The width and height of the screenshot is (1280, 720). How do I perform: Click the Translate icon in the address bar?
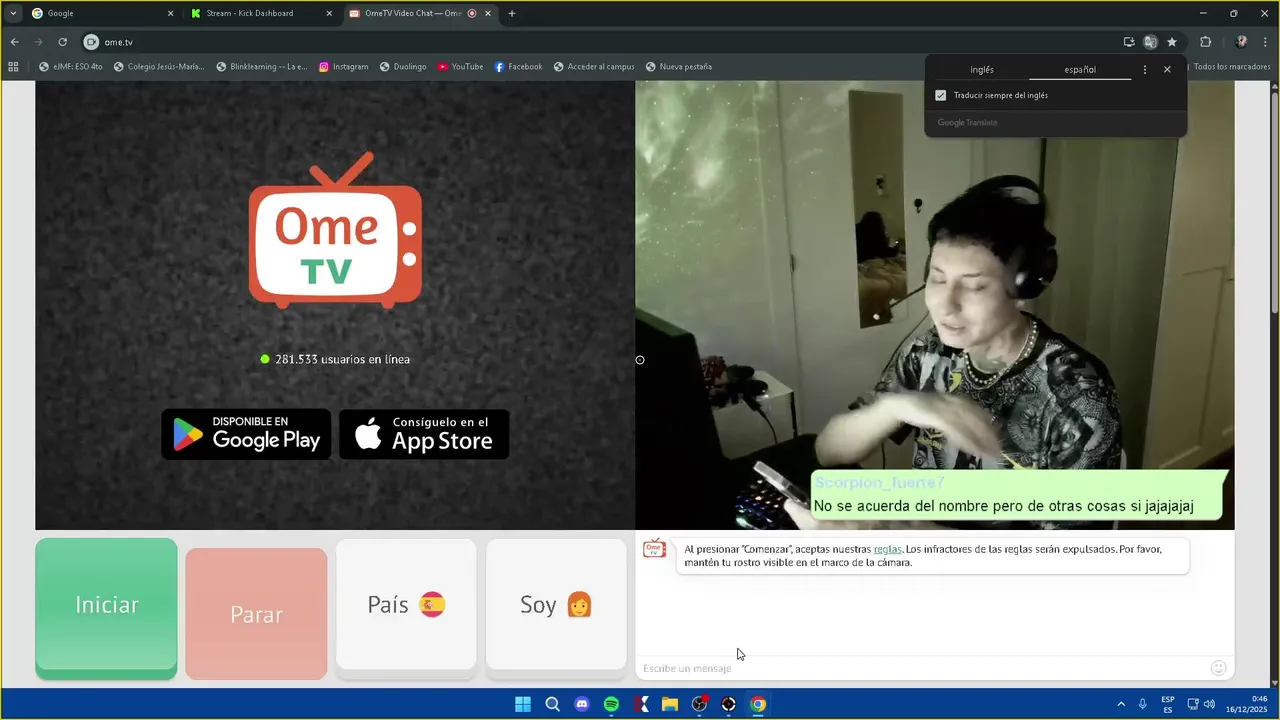(x=1150, y=42)
